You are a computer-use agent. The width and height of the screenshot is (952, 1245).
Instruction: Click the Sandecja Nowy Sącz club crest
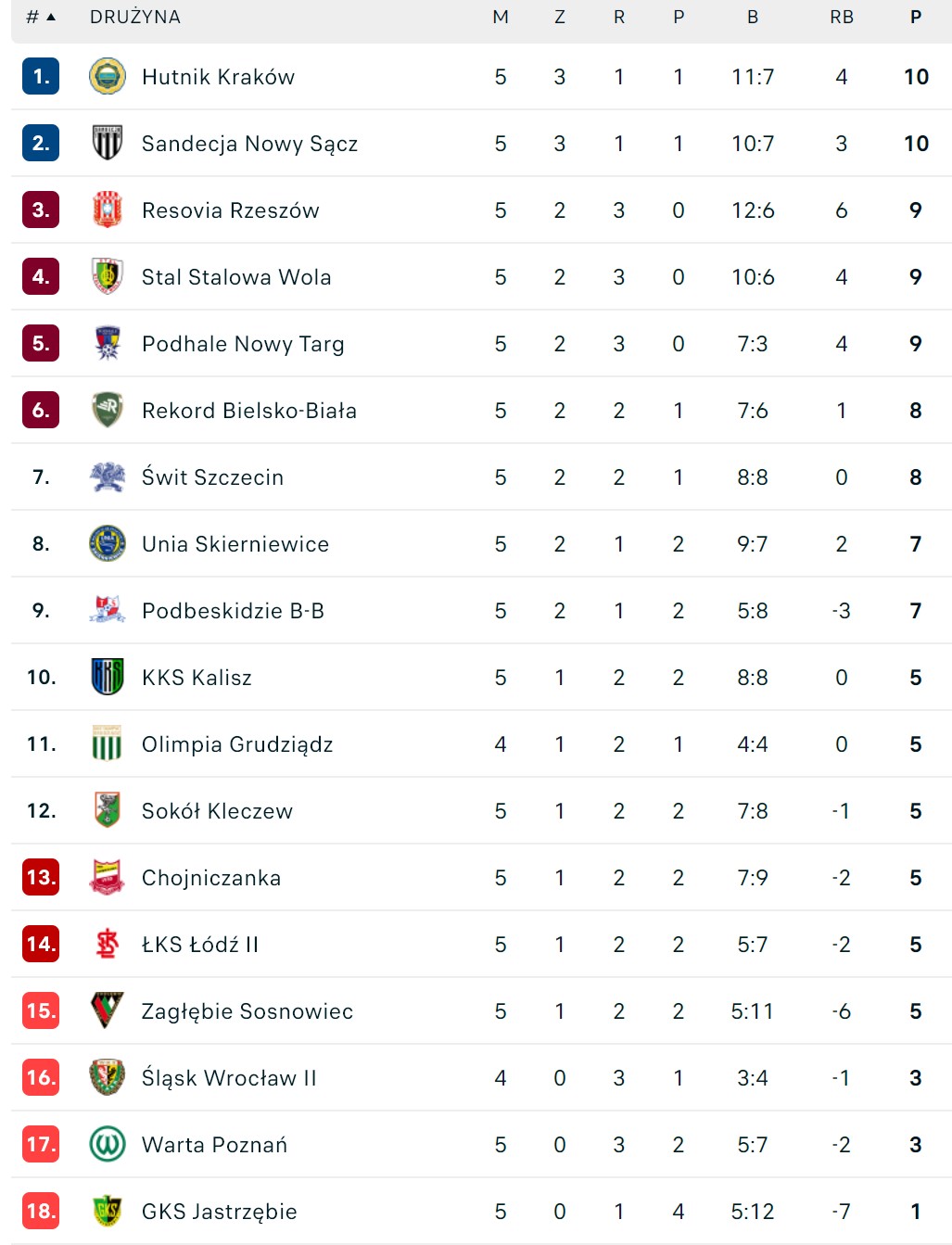[108, 144]
